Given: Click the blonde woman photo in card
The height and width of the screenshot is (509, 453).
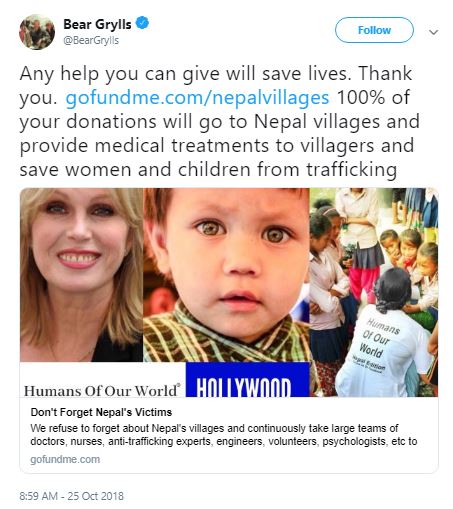Looking at the screenshot, I should [x=82, y=275].
